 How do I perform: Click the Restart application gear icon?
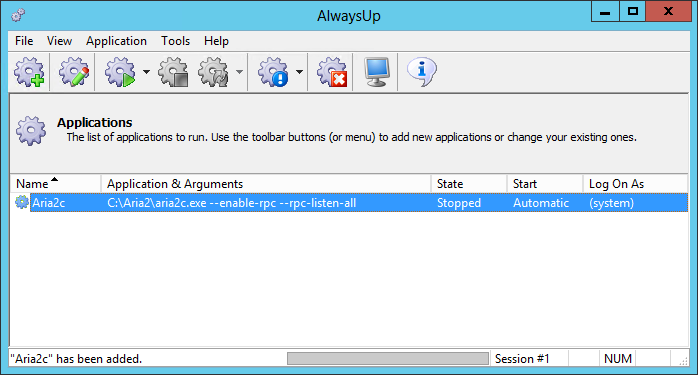[x=214, y=72]
